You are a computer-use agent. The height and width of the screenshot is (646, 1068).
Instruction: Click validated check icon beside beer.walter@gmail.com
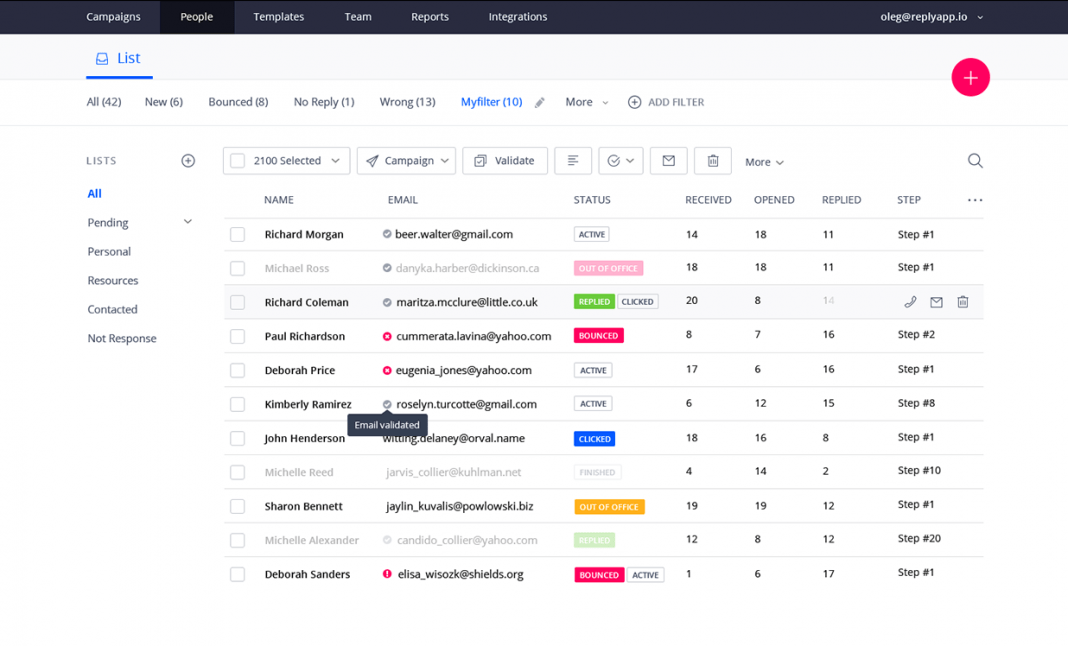(x=387, y=234)
